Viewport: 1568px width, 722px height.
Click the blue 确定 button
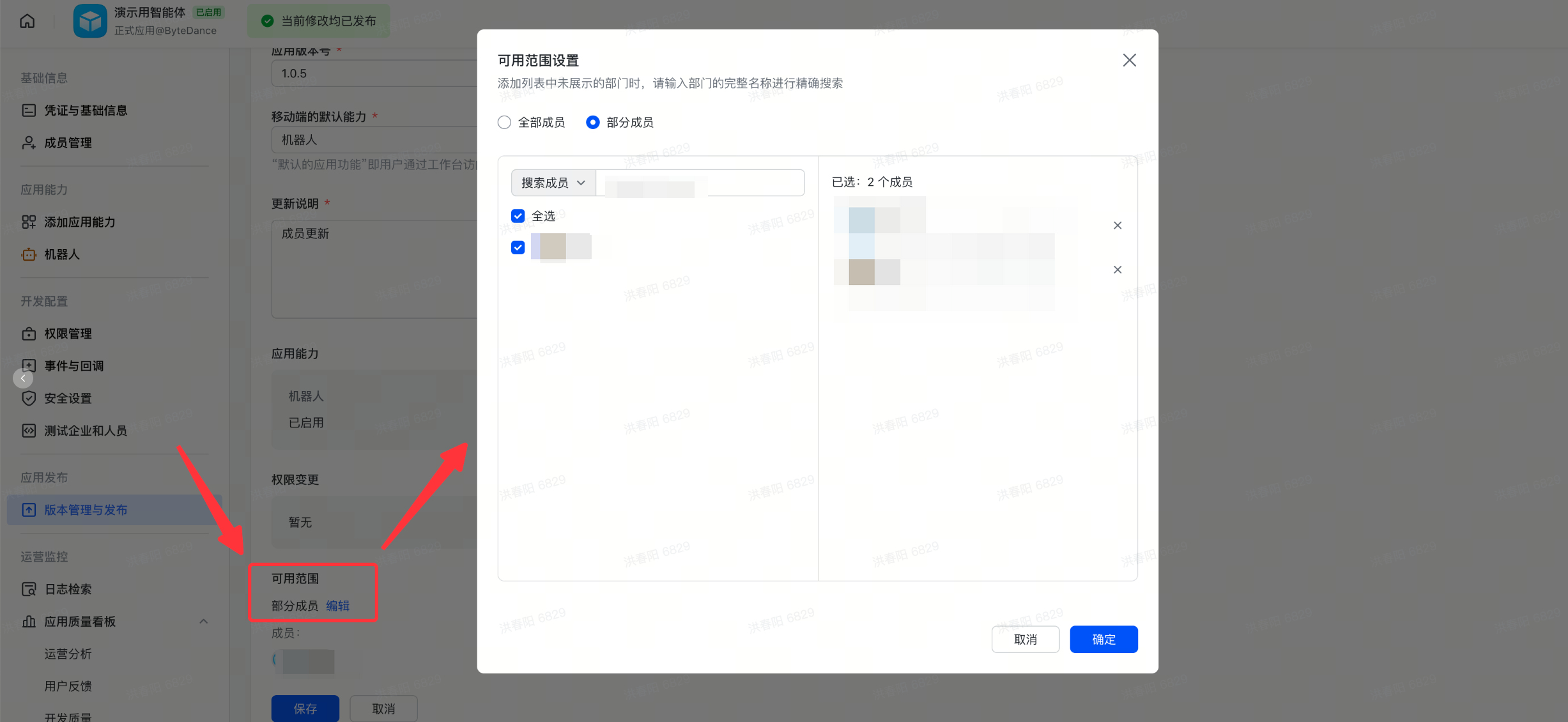click(x=1103, y=639)
